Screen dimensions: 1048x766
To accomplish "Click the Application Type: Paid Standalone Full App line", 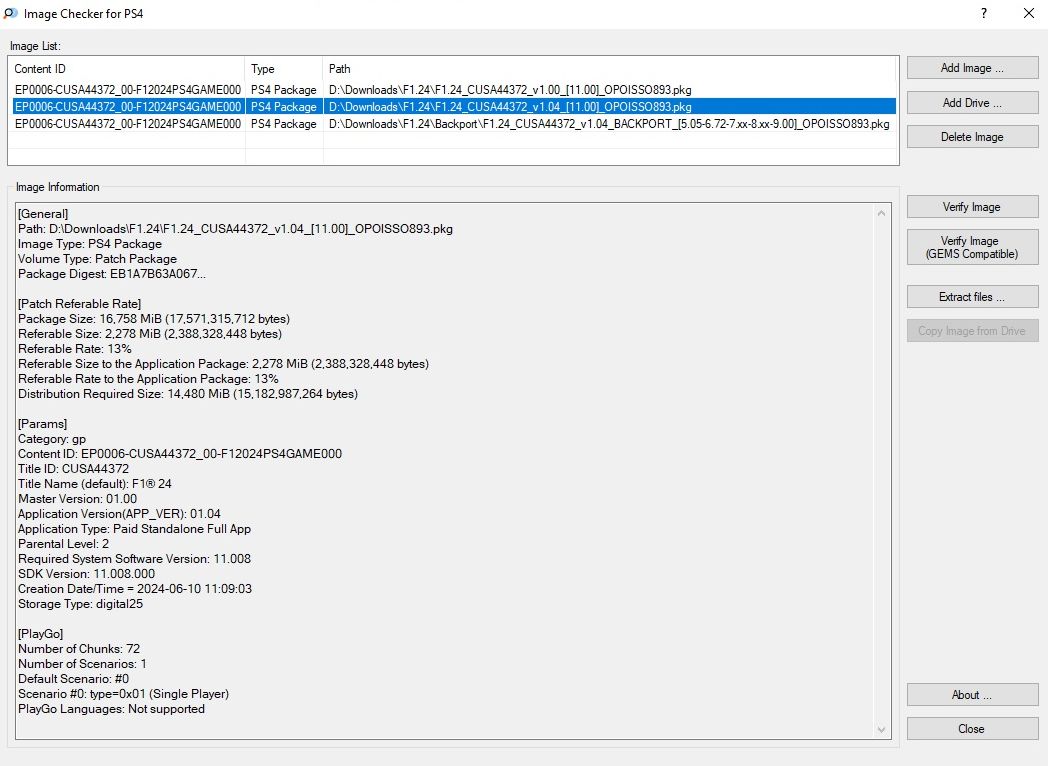I will click(134, 529).
